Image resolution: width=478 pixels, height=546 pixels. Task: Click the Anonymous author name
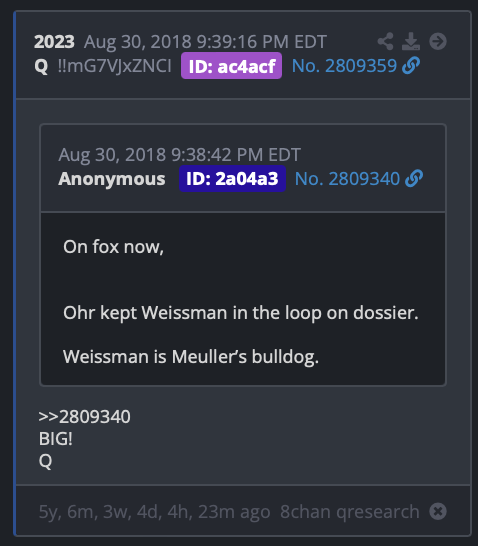(112, 179)
